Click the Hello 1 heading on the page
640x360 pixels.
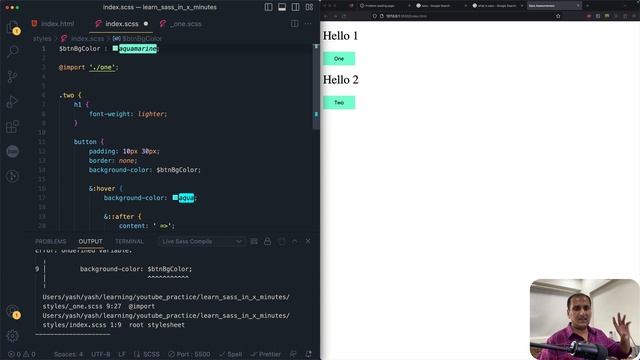(x=340, y=36)
